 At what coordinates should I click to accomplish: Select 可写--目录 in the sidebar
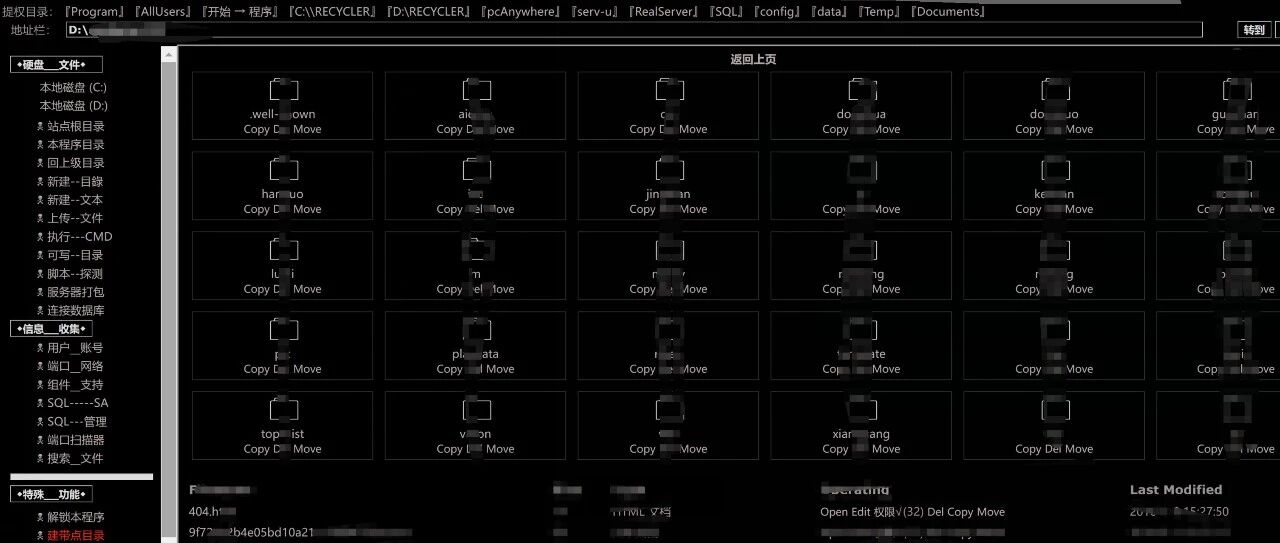pyautogui.click(x=75, y=255)
